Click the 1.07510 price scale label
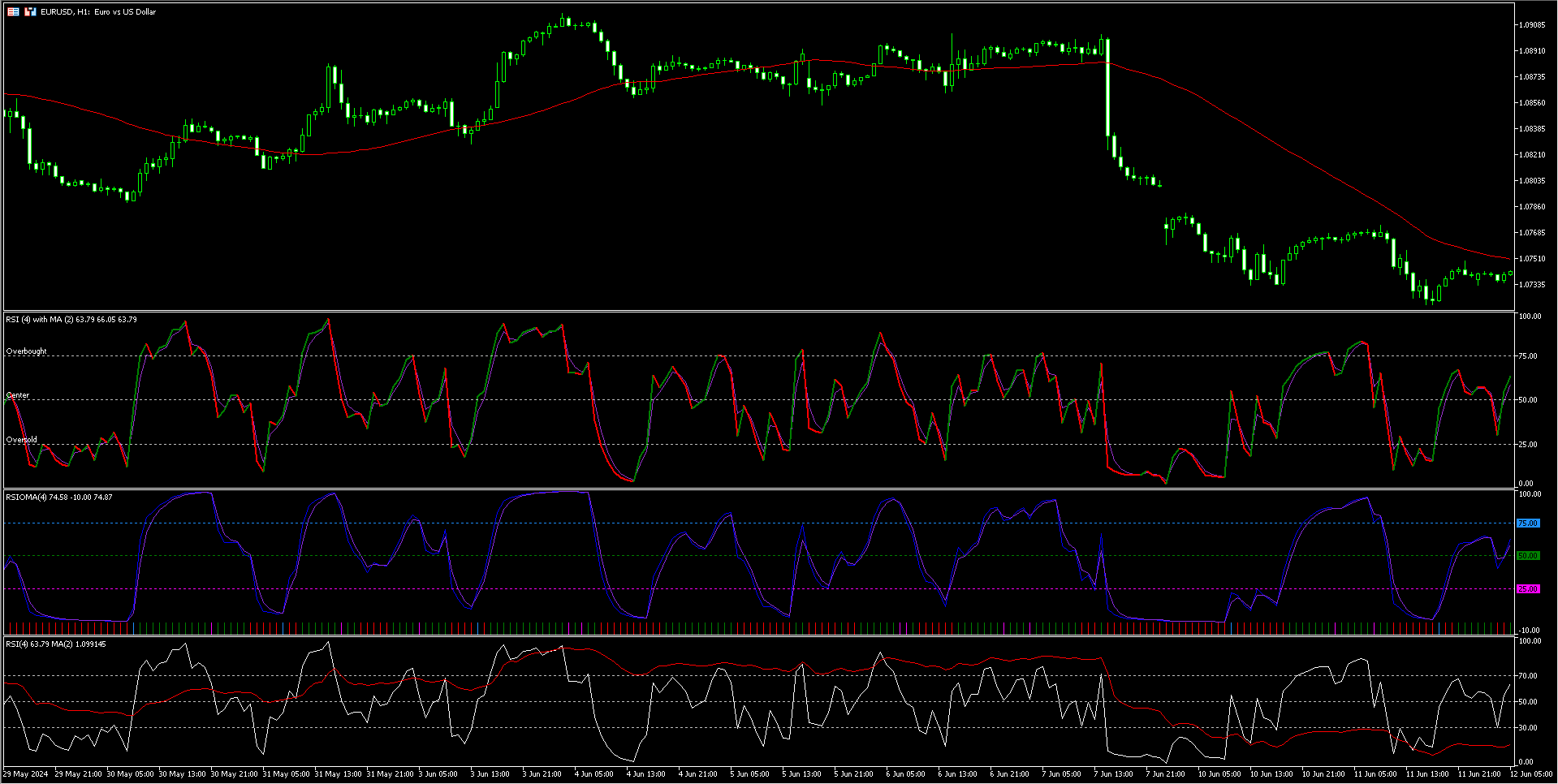Screen dimensions: 1558x784 (x=1531, y=259)
